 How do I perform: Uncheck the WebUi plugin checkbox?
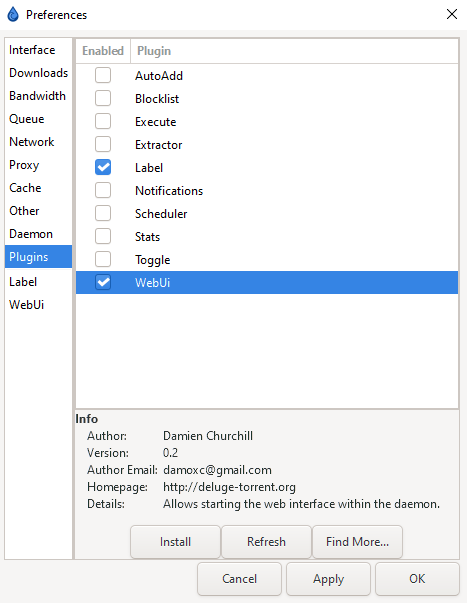[x=103, y=282]
